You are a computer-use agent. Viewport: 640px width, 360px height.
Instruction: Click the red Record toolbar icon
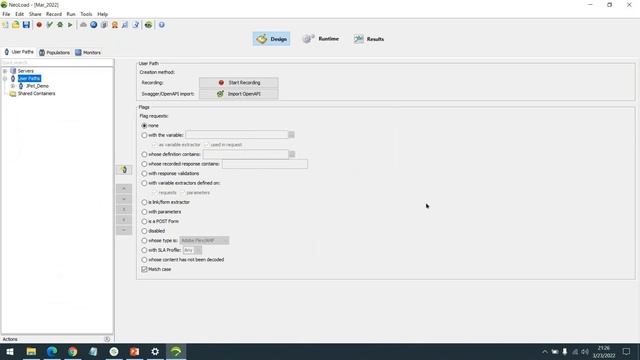coord(39,25)
